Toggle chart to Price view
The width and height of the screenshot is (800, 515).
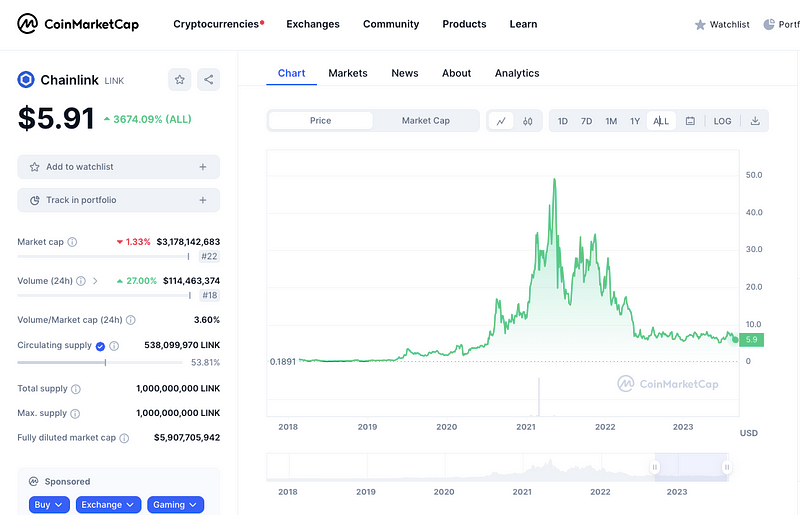[x=320, y=121]
